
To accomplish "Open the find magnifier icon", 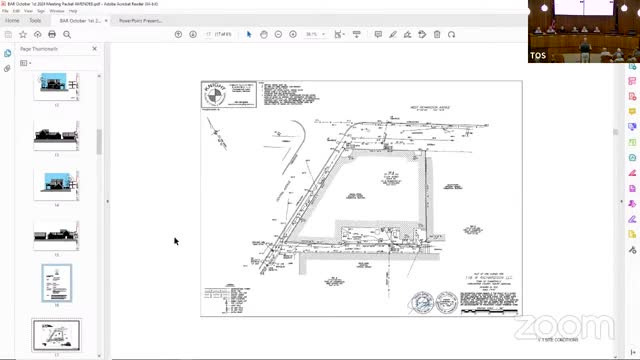I will pyautogui.click(x=67, y=35).
